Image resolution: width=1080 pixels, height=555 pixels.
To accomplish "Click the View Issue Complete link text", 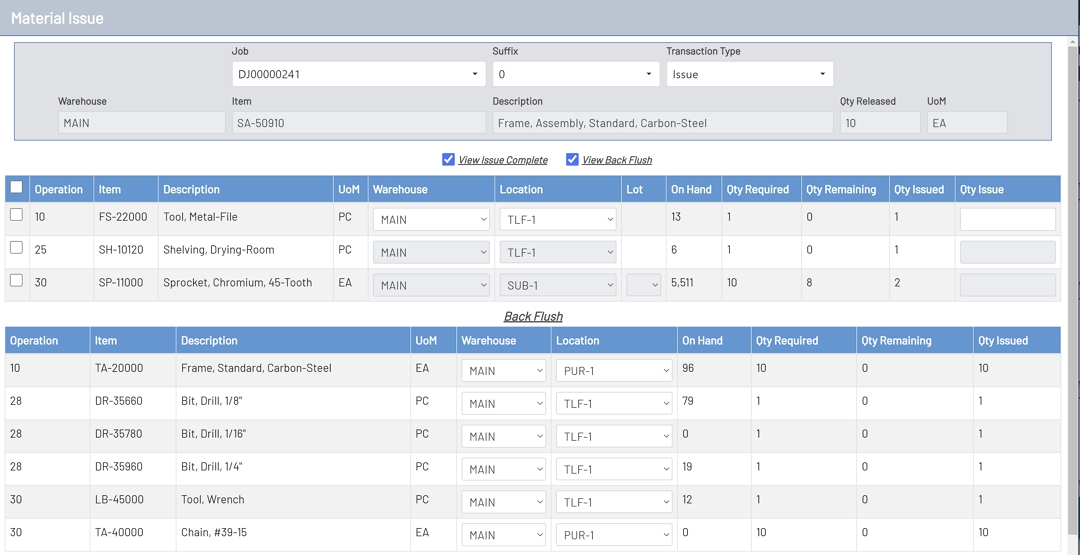I will [x=503, y=160].
